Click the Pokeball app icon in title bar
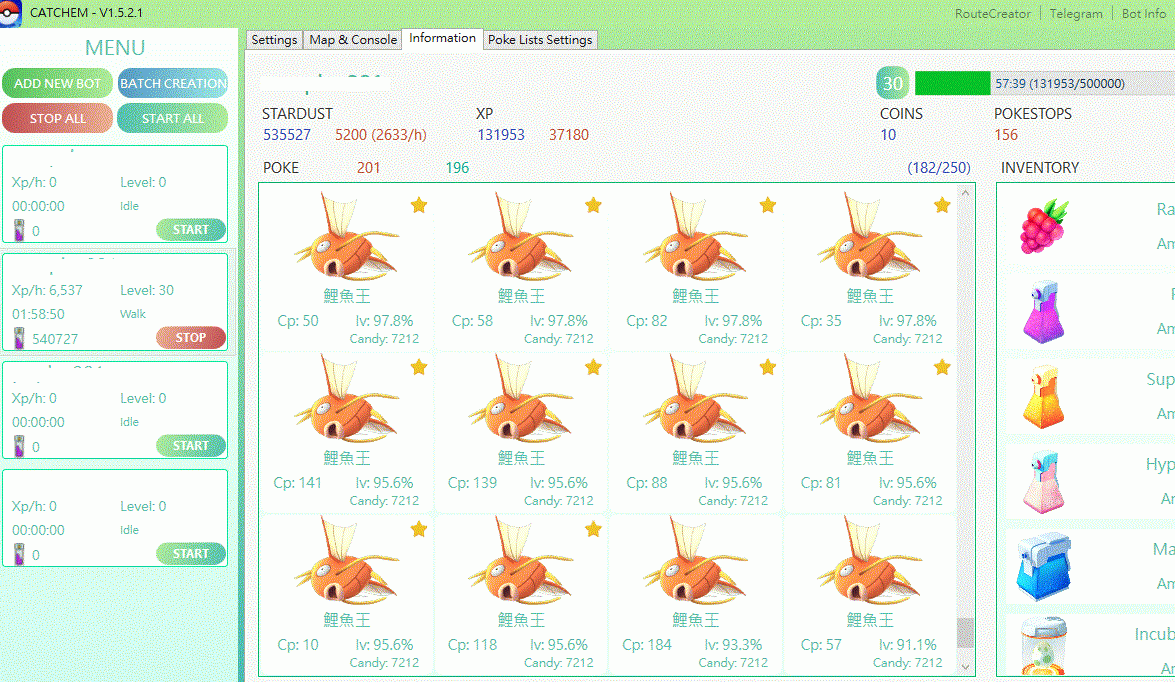This screenshot has width=1175, height=682. coord(13,13)
